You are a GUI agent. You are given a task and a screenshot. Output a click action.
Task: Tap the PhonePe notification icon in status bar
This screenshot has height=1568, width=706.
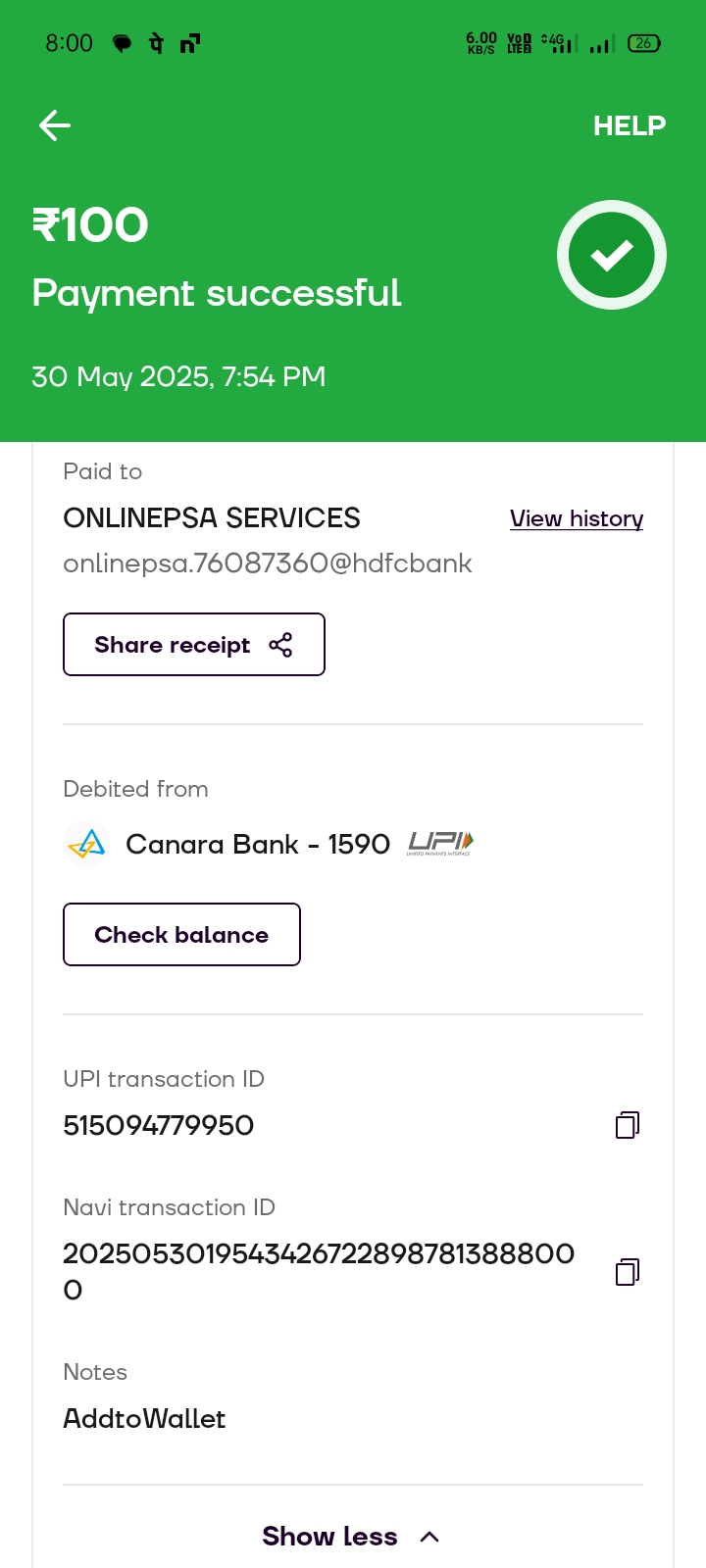(156, 43)
